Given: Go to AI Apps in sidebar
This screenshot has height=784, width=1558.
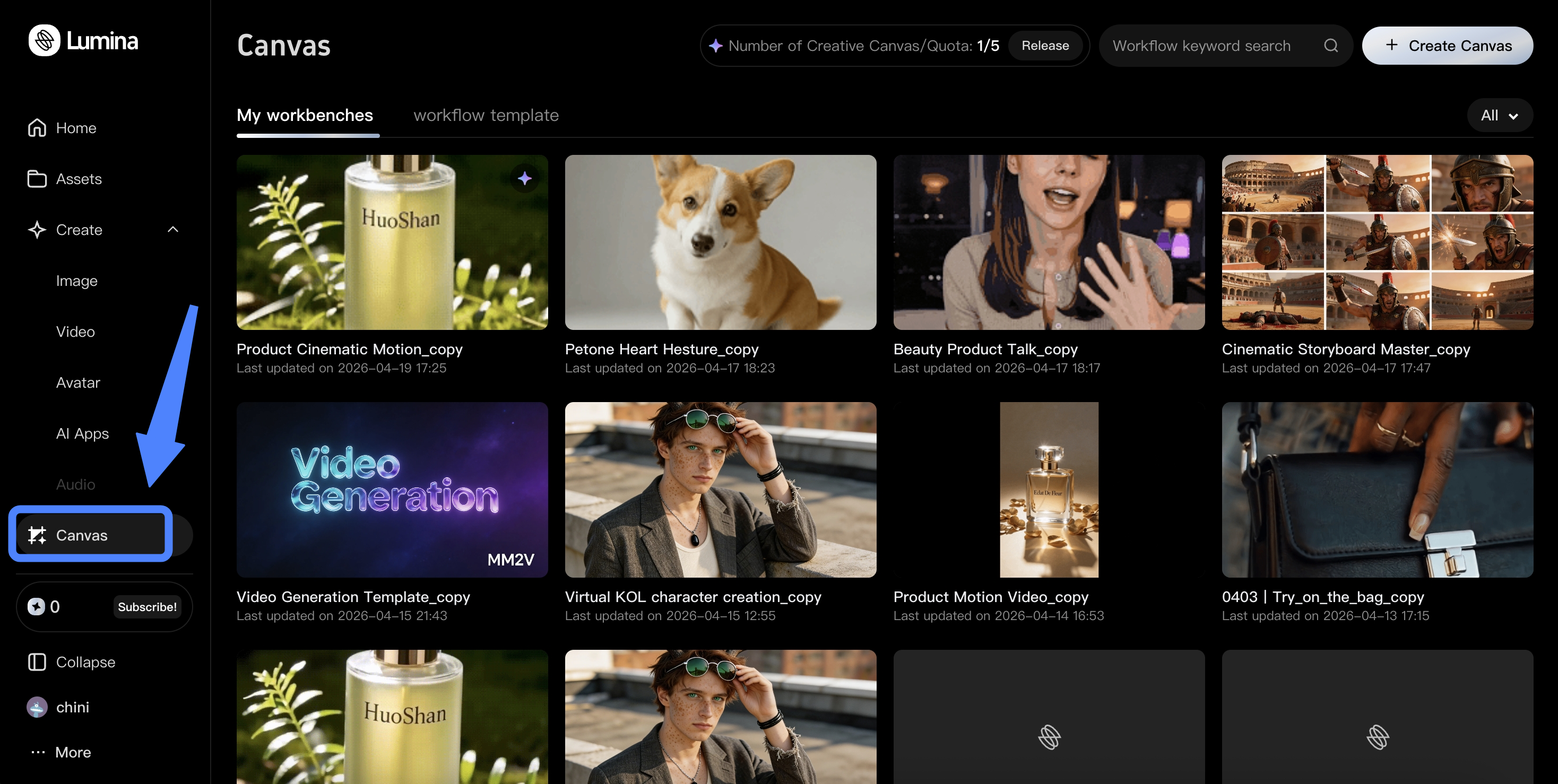Looking at the screenshot, I should tap(82, 433).
